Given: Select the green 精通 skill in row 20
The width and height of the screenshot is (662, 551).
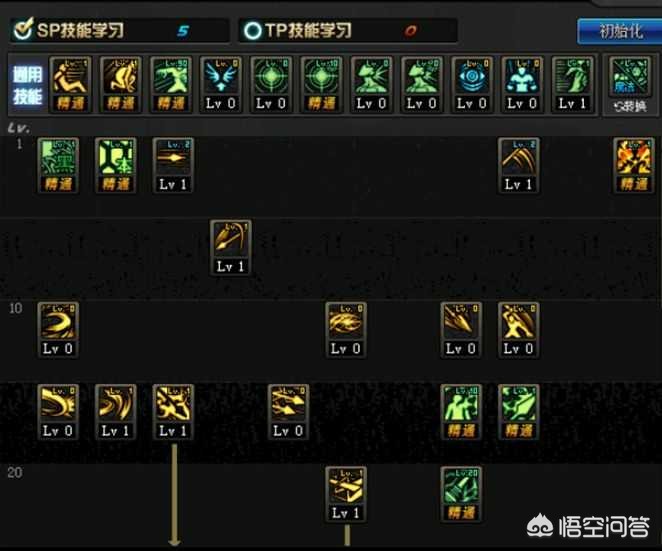Looking at the screenshot, I should tap(461, 494).
